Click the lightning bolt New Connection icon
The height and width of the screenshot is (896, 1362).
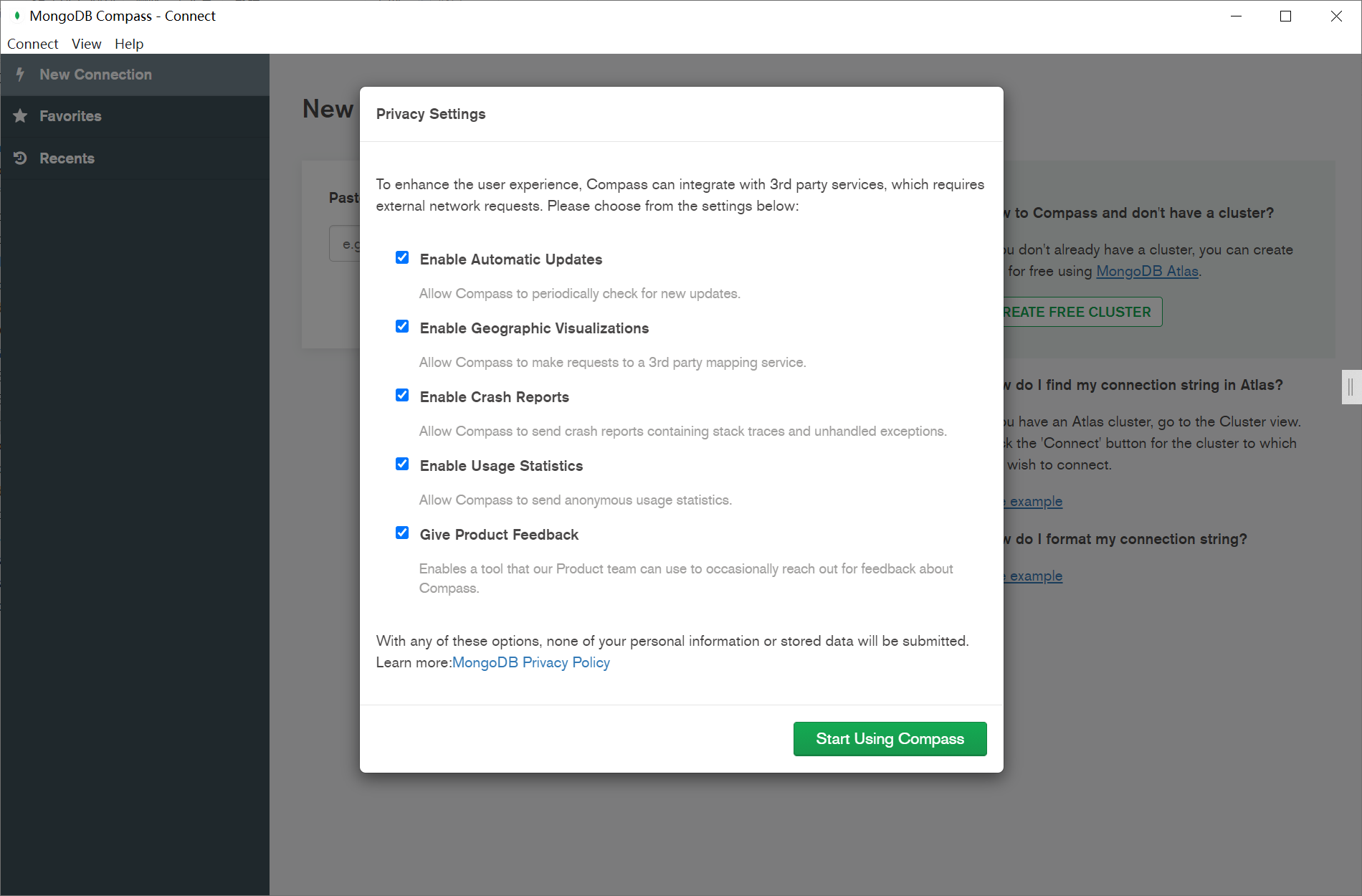point(20,74)
